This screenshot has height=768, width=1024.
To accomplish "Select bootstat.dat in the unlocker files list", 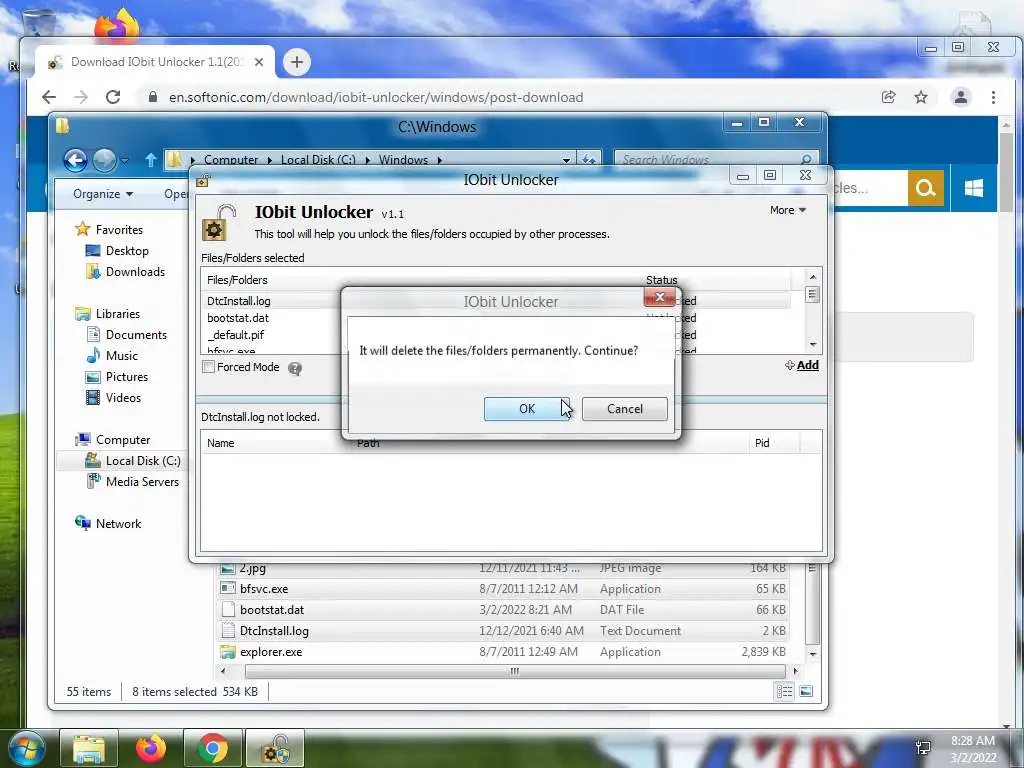I will click(x=238, y=318).
